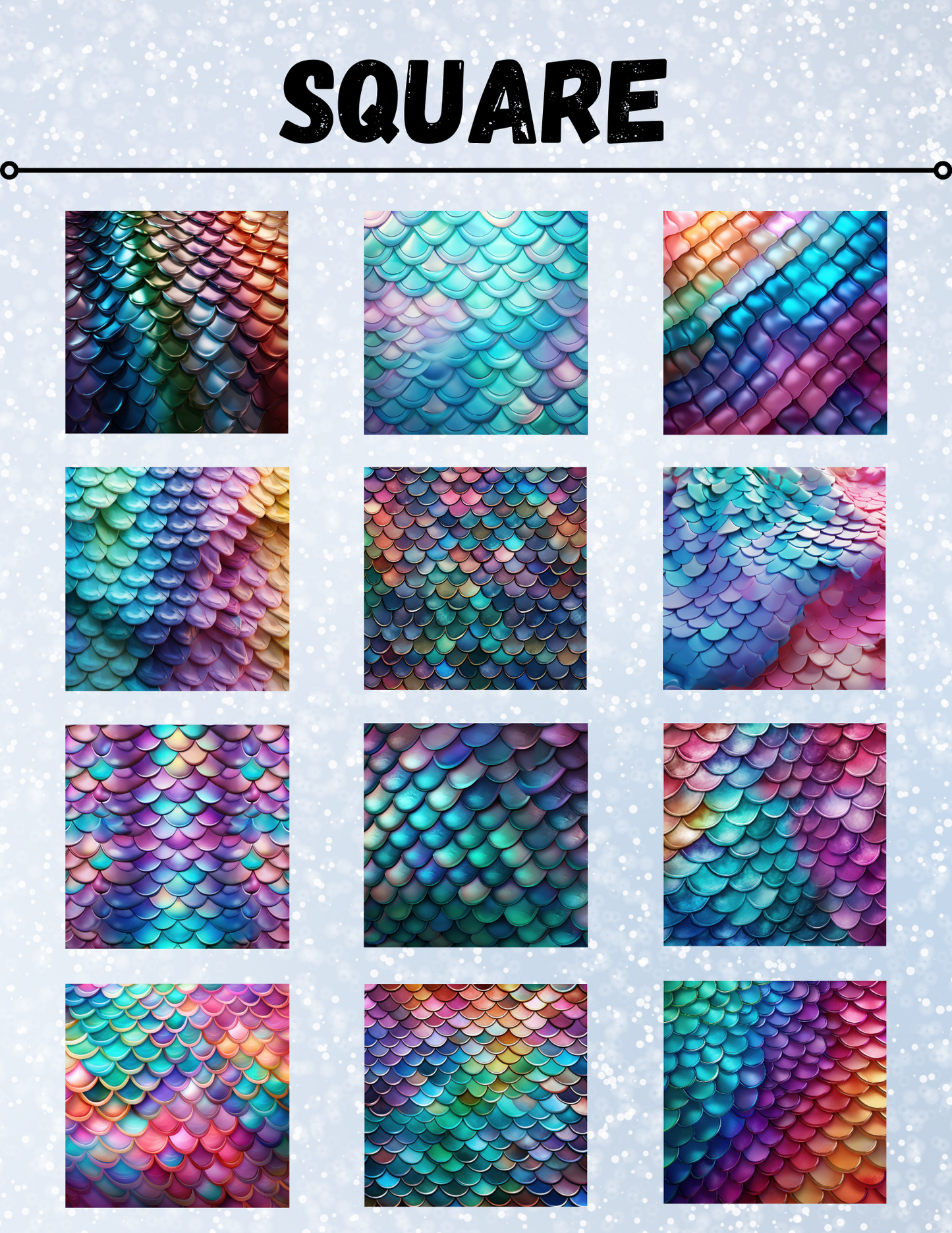Select bottom-row scale thumbnail with red top edge

[x=476, y=1095]
